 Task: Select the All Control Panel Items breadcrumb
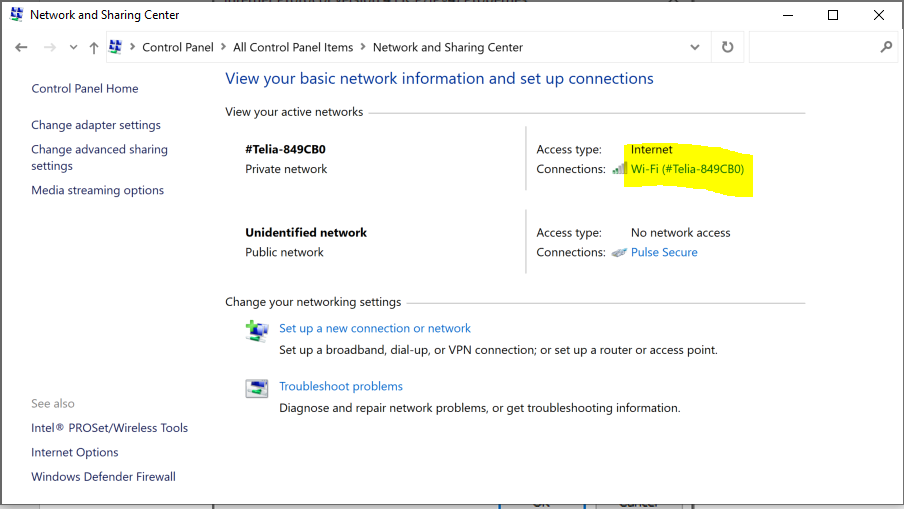[293, 47]
